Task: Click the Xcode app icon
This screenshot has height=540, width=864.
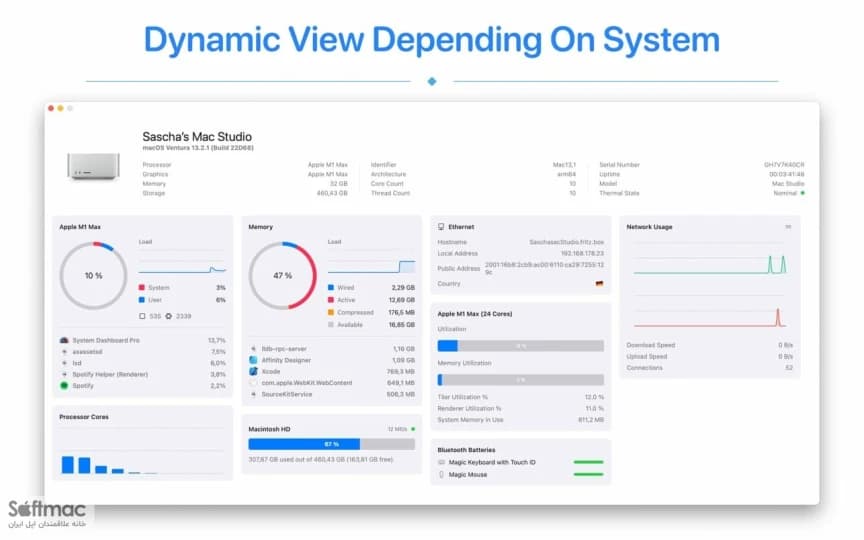Action: (x=253, y=371)
